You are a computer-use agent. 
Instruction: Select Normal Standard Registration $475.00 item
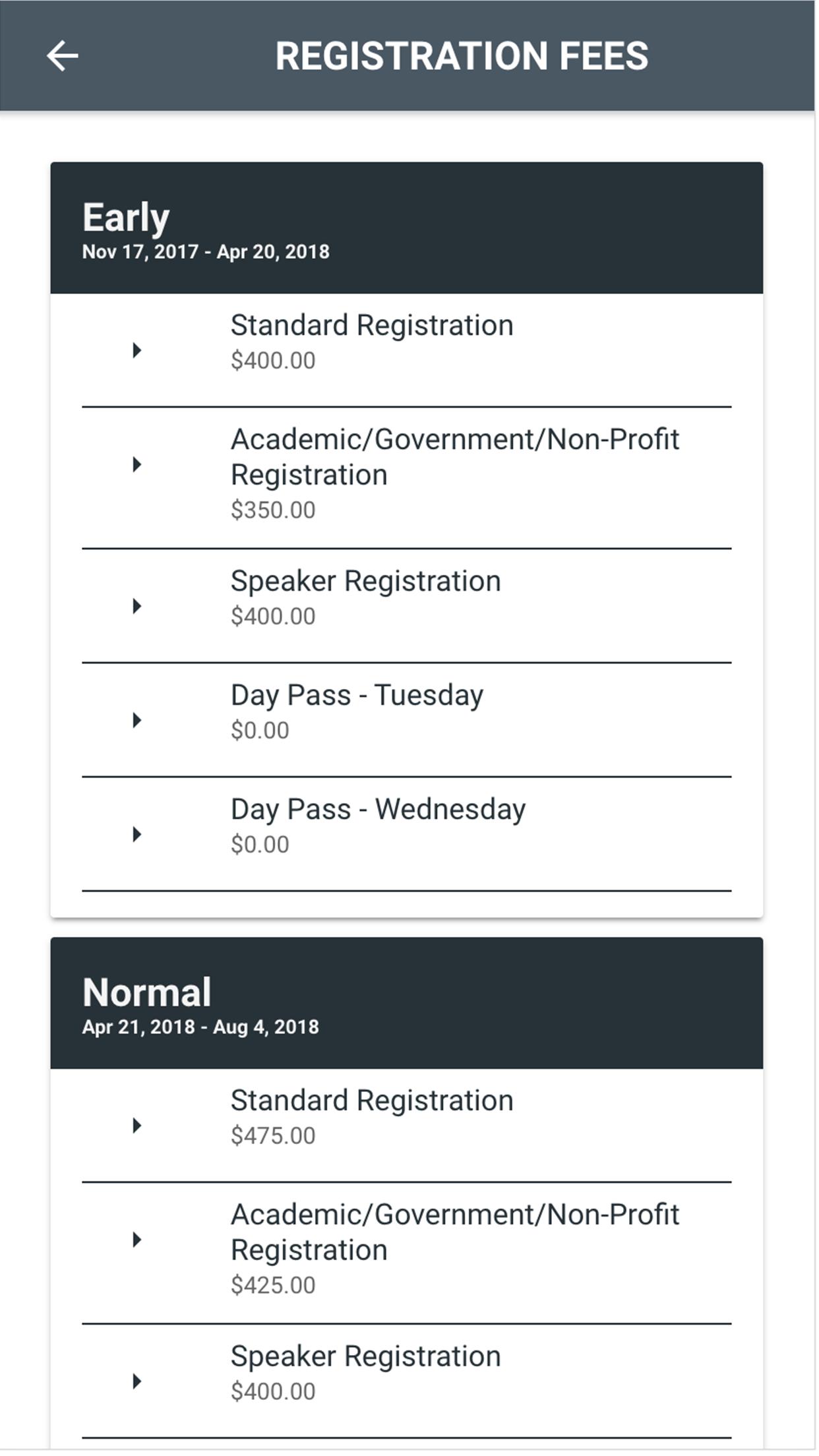(x=372, y=1117)
